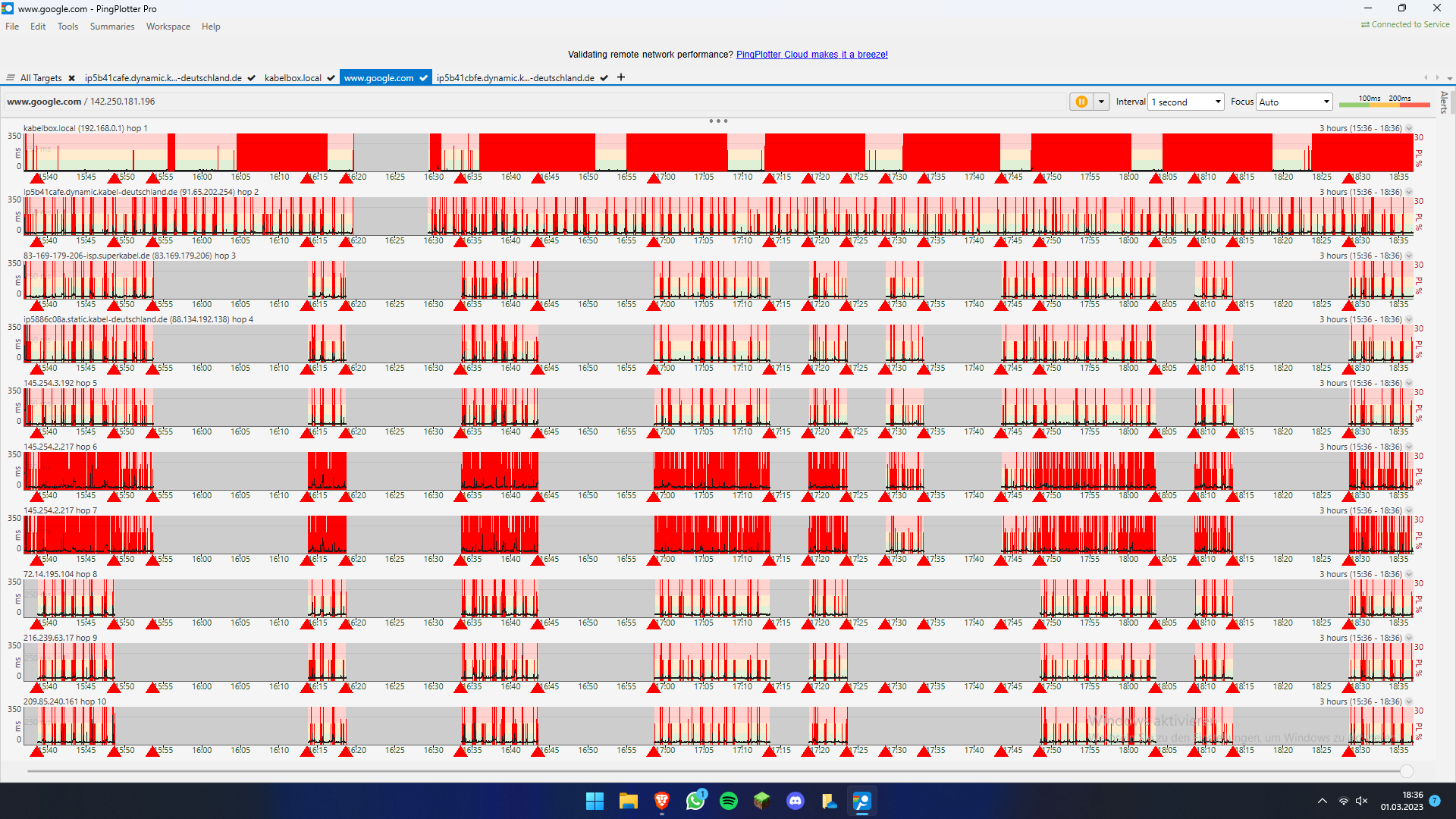The image size is (1456, 819).
Task: Open the dropdown arrow next to the pause button
Action: point(1101,102)
